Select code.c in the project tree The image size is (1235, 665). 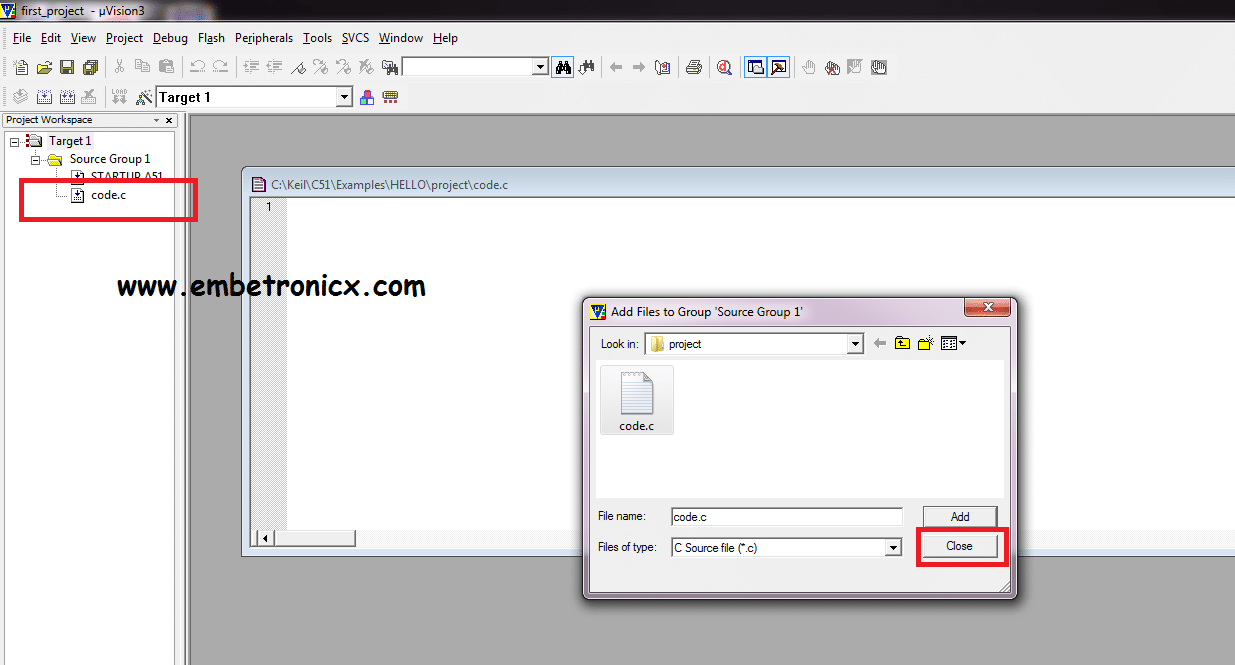point(108,195)
